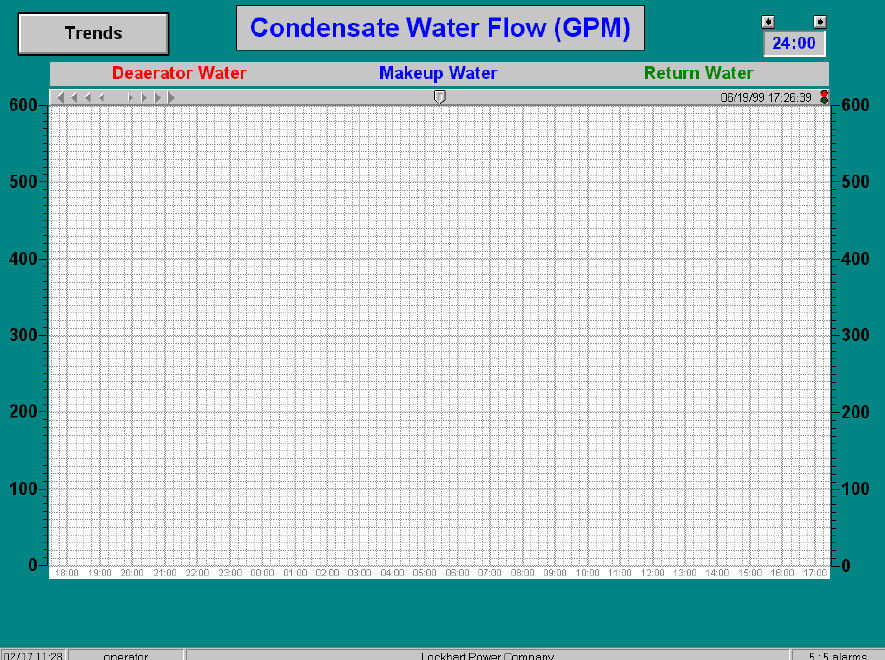885x660 pixels.
Task: Click the second right scroll arrow
Action: click(144, 98)
